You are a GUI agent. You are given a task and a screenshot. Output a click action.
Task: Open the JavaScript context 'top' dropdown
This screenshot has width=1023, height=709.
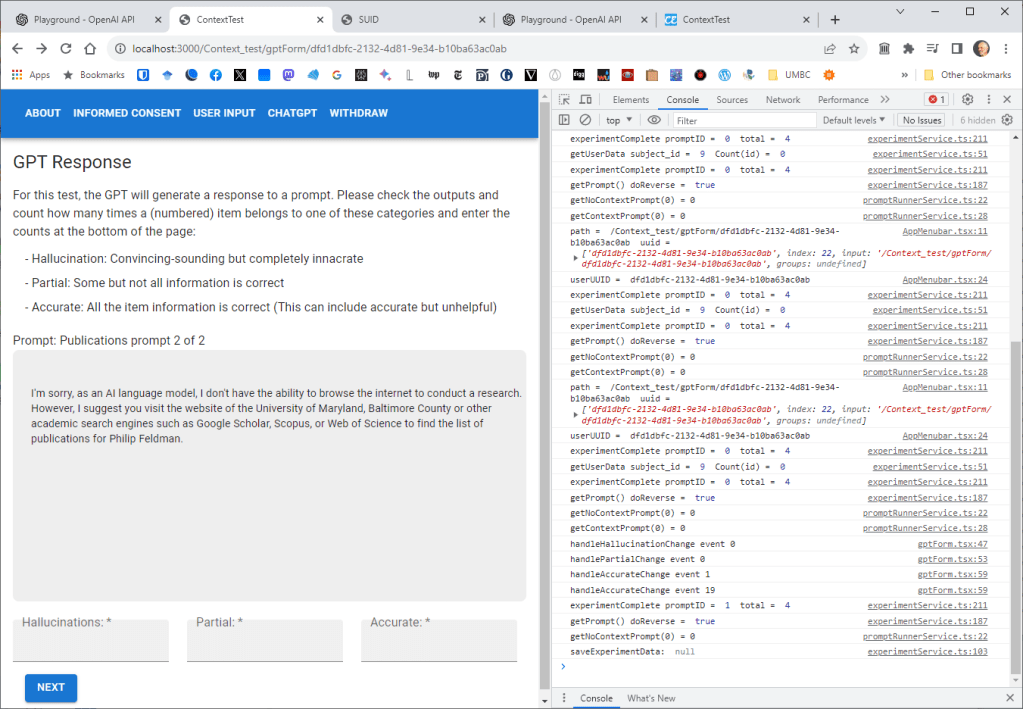(619, 120)
